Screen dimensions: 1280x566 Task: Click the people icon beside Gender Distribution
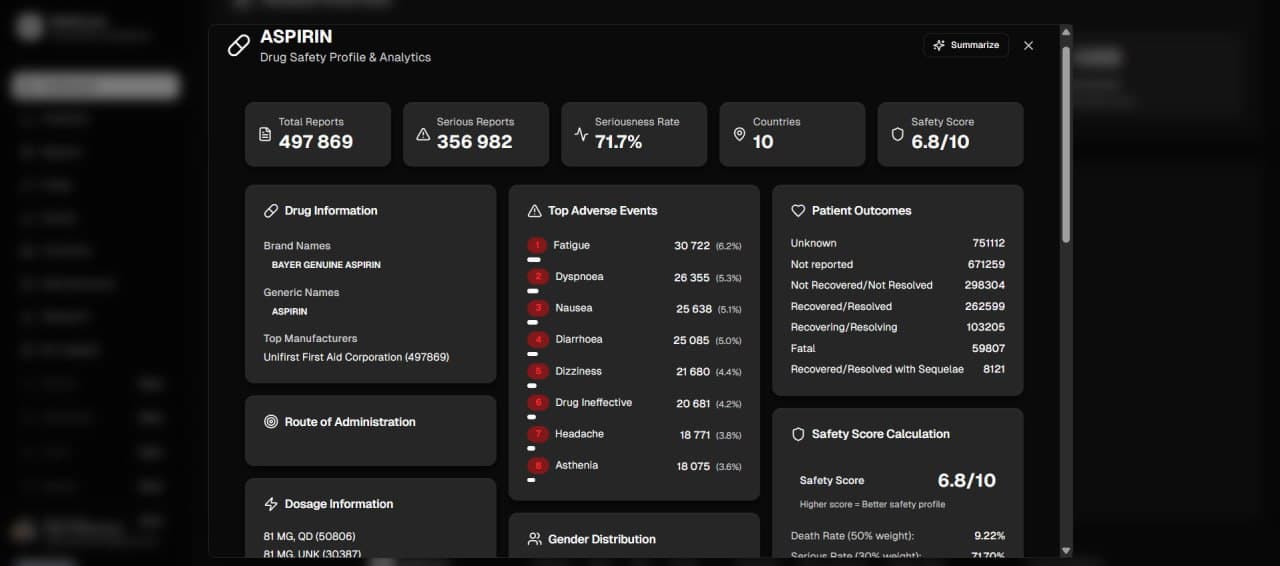point(534,539)
